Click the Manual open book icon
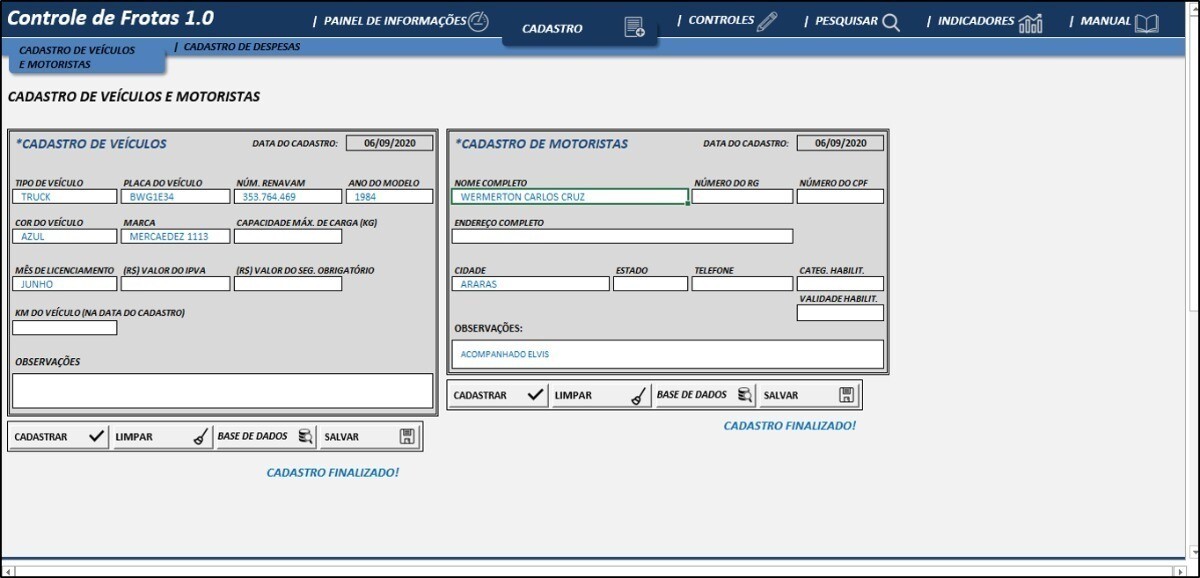1200x578 pixels. point(1146,22)
